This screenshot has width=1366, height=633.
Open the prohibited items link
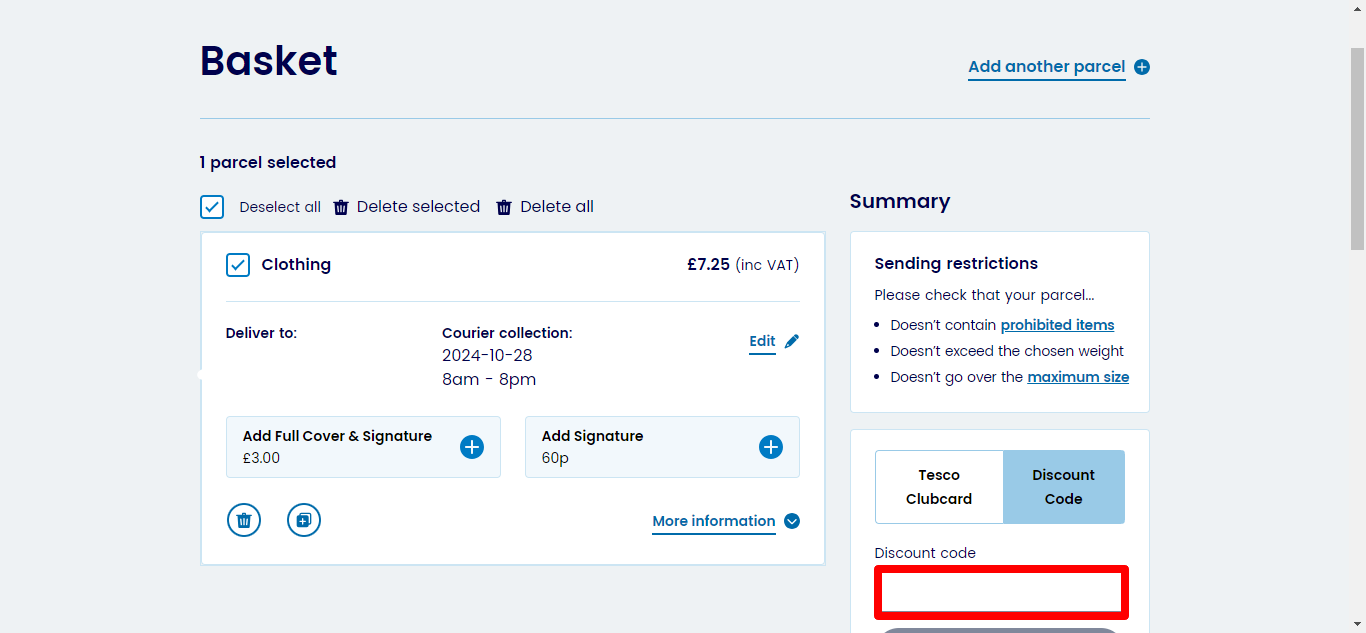(x=1057, y=325)
